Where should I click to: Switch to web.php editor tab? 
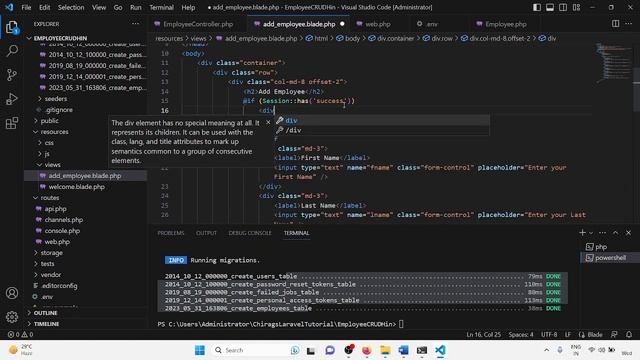coord(378,24)
